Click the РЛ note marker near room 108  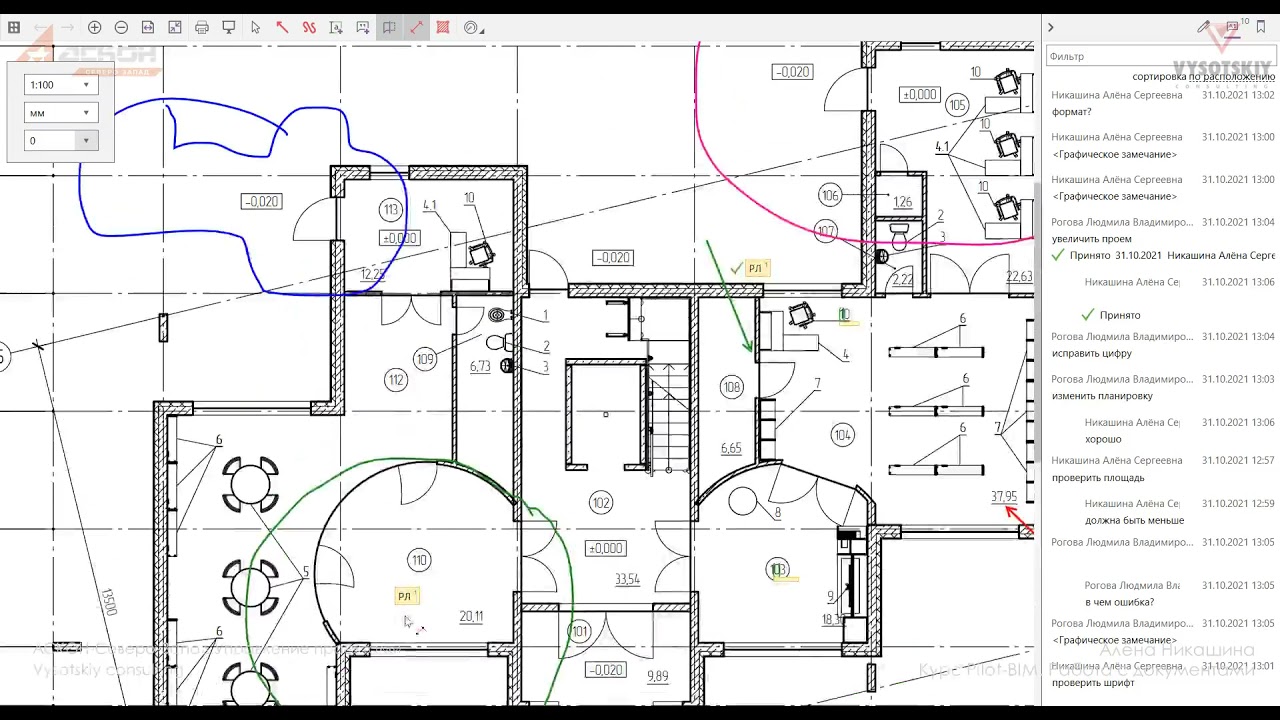click(x=758, y=268)
